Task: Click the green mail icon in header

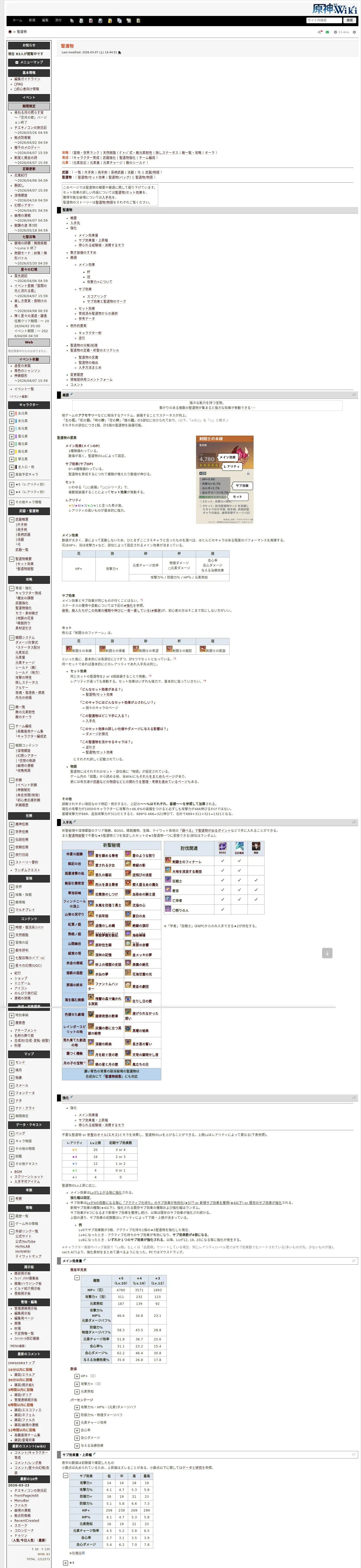Action: click(x=328, y=32)
